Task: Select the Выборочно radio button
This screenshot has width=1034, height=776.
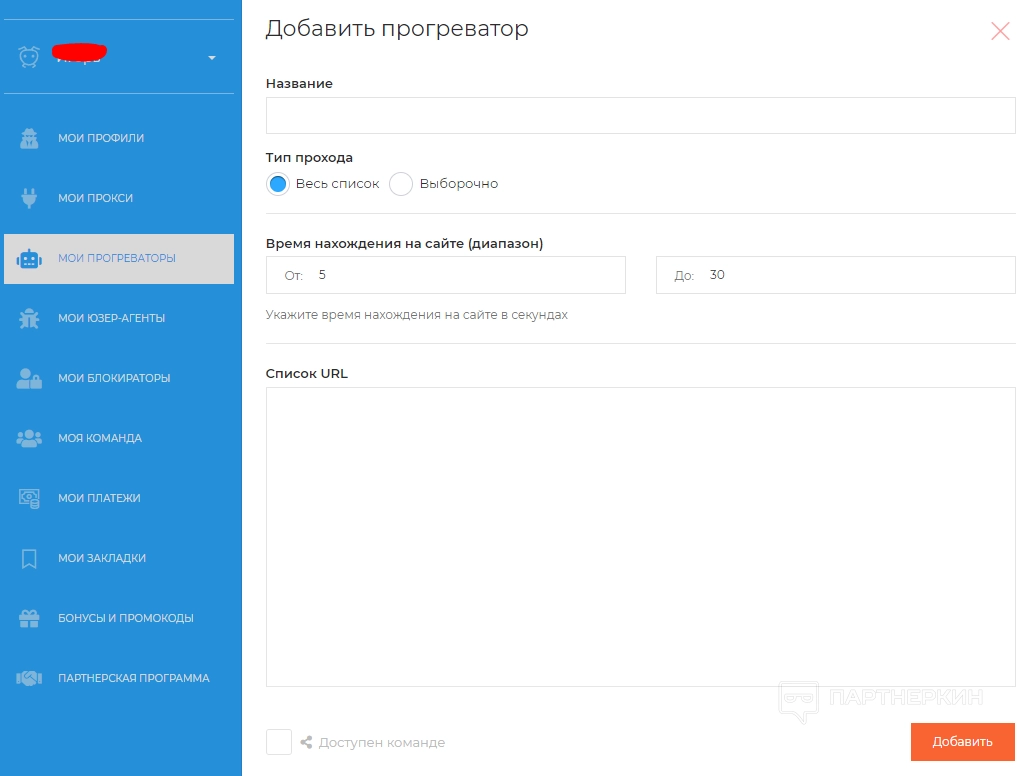Action: [x=401, y=184]
